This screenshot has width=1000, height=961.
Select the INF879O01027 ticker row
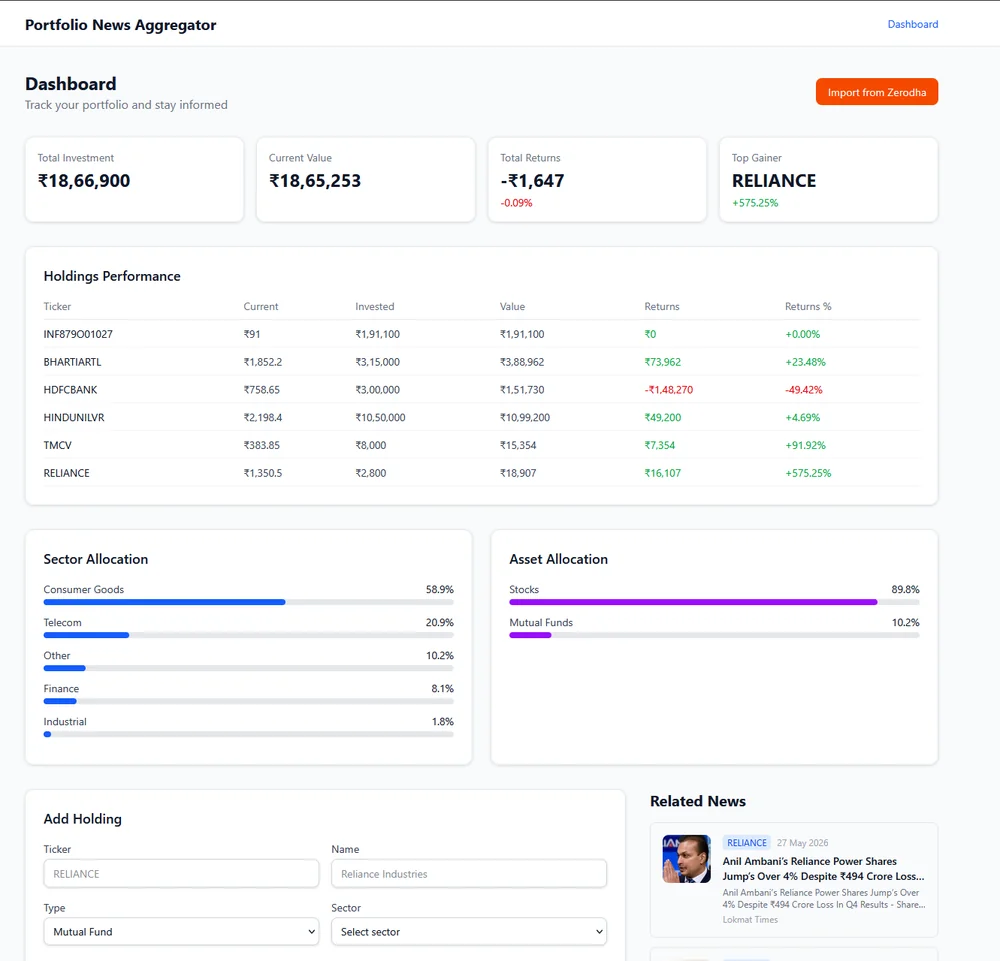point(482,334)
